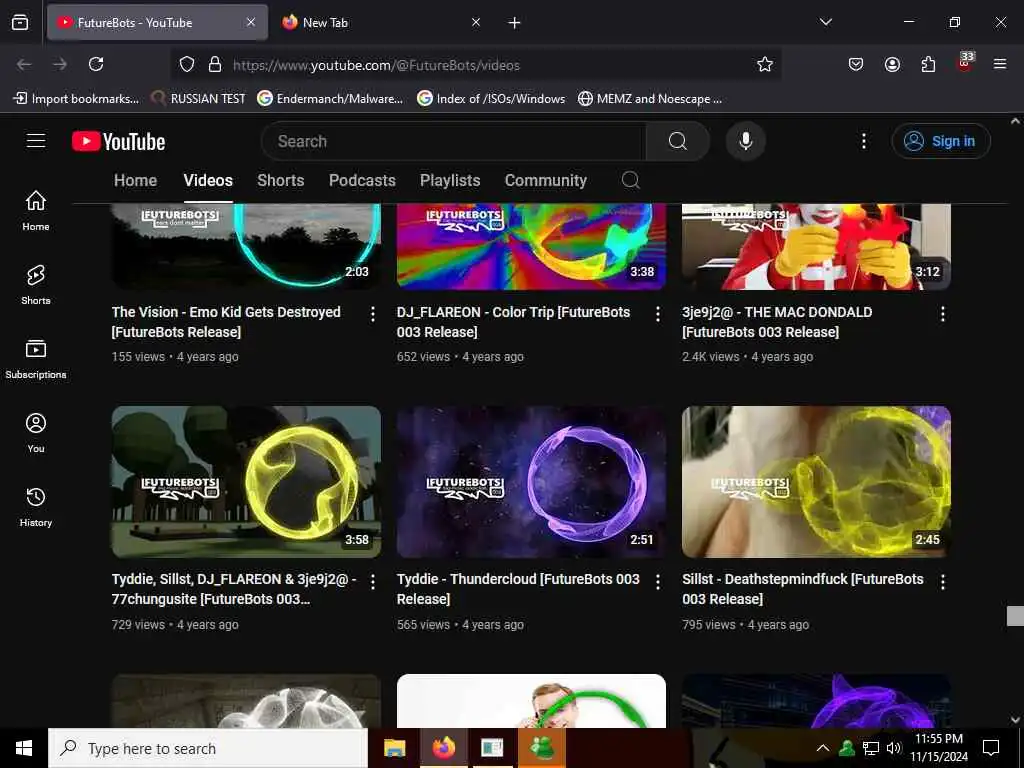Open File Explorer from taskbar
The height and width of the screenshot is (768, 1024).
tap(394, 748)
